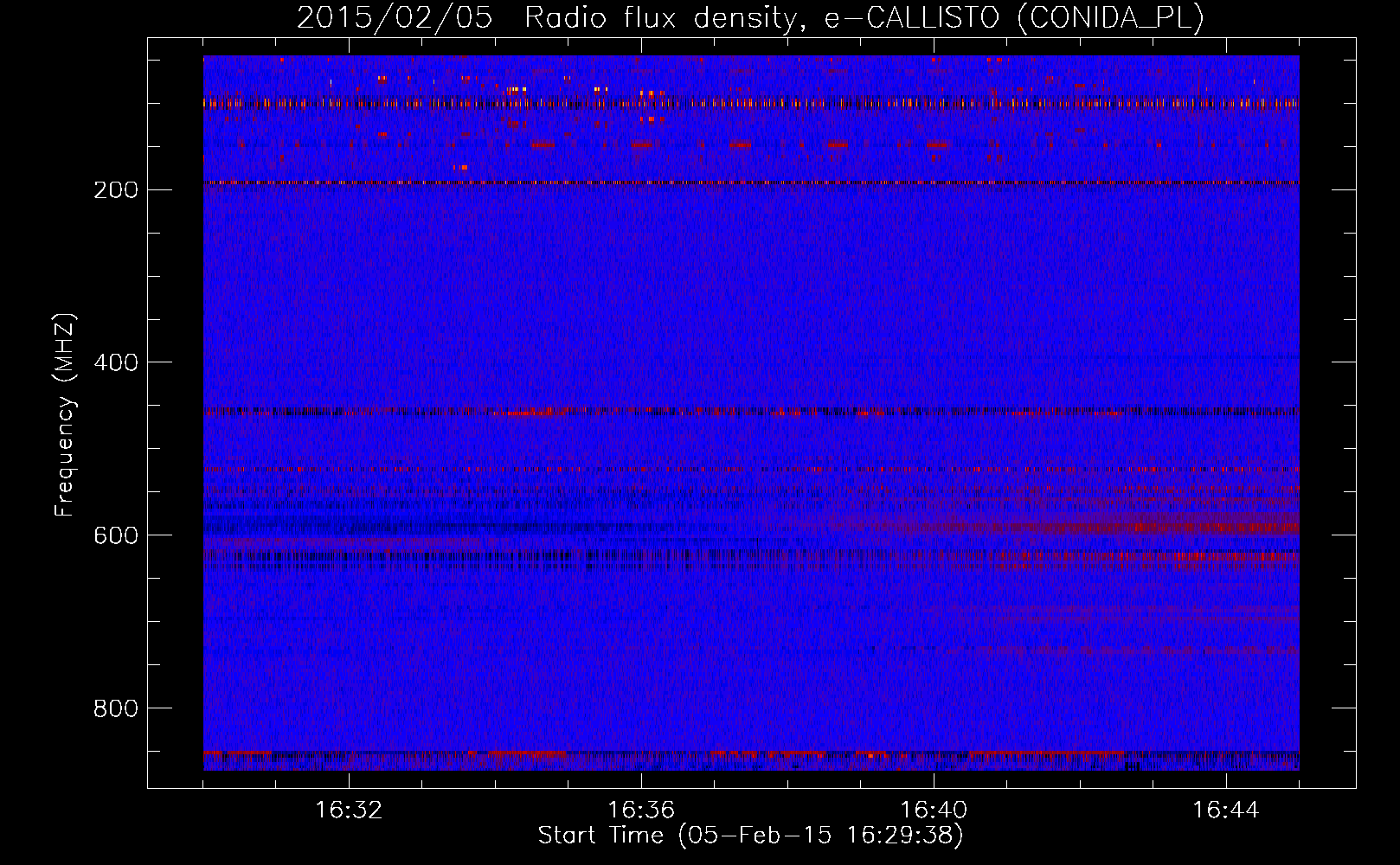The height and width of the screenshot is (865, 1400).
Task: Click the "16:40" time tick label
Action: click(934, 811)
